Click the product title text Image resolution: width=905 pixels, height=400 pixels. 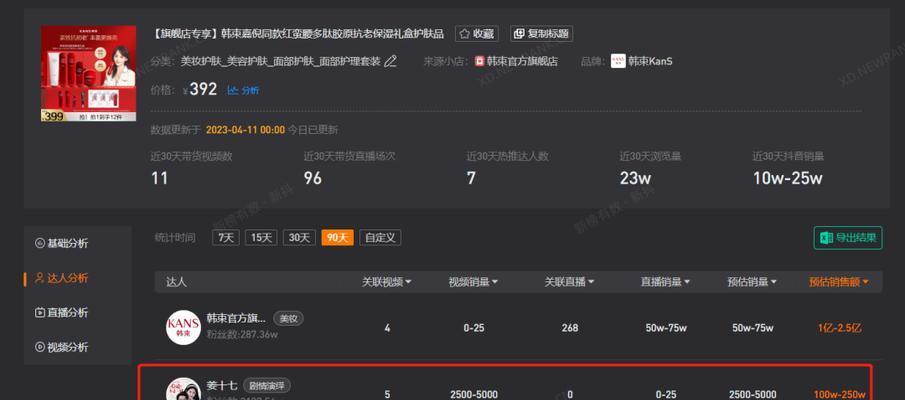tap(298, 33)
